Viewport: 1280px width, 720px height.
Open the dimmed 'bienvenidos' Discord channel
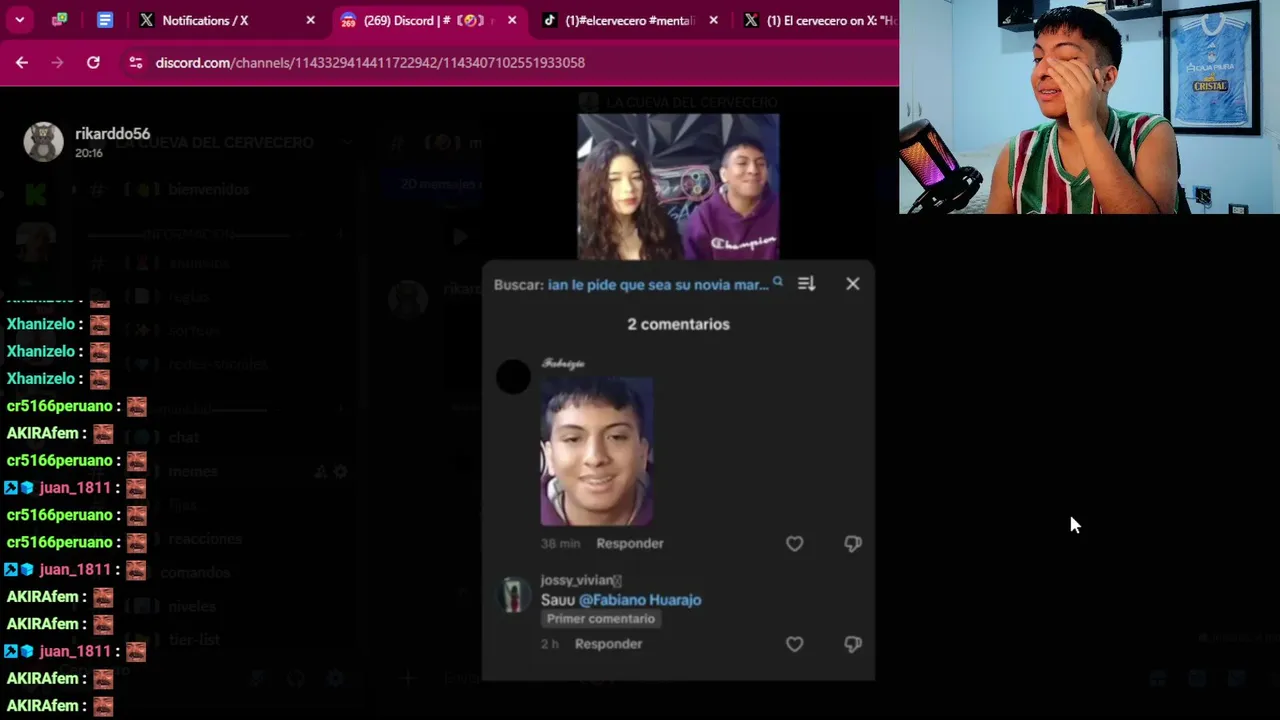pyautogui.click(x=208, y=189)
